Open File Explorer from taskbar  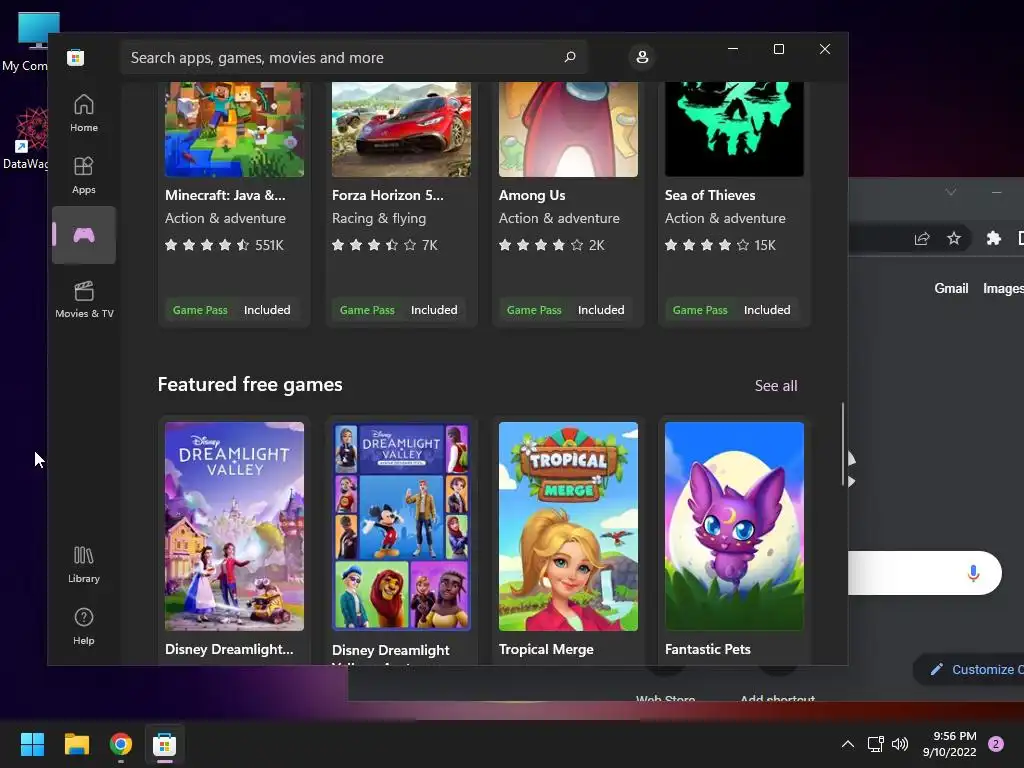pyautogui.click(x=76, y=744)
